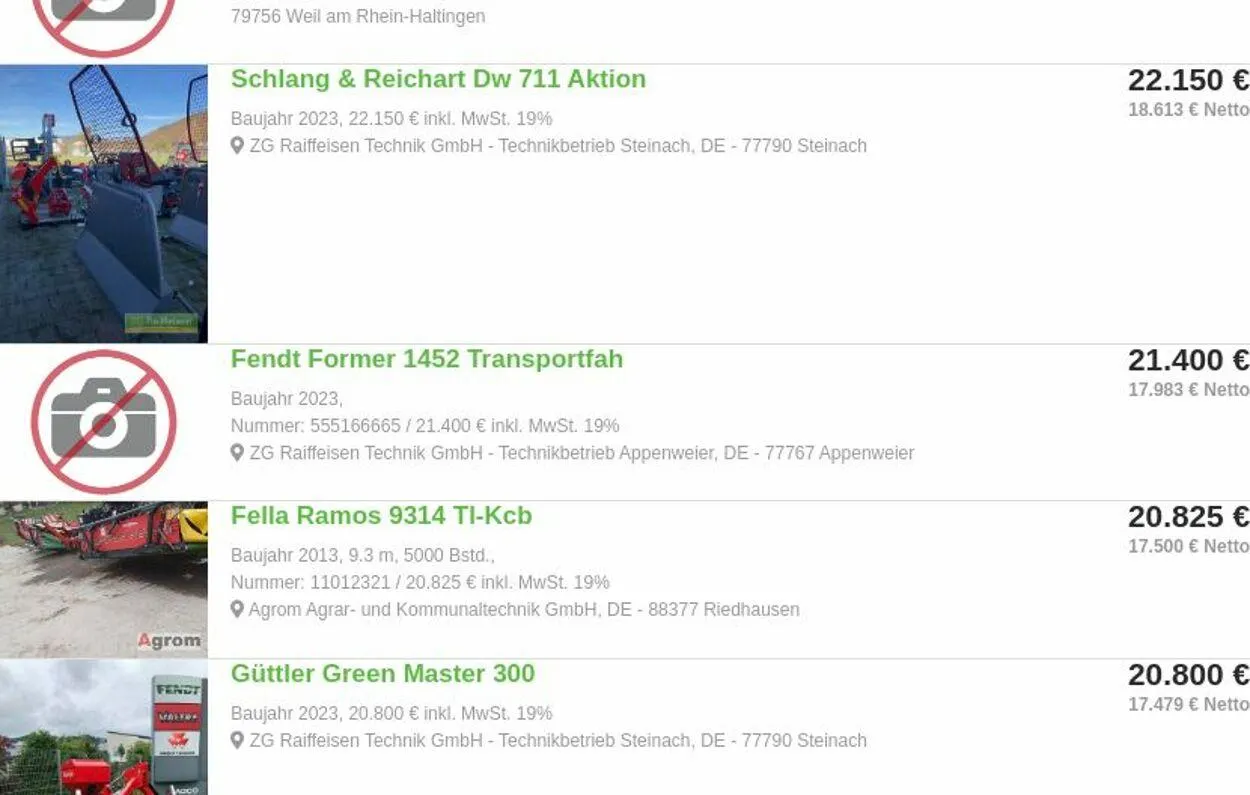
Task: Click the Schlang & Reichart machine photo
Action: [103, 204]
